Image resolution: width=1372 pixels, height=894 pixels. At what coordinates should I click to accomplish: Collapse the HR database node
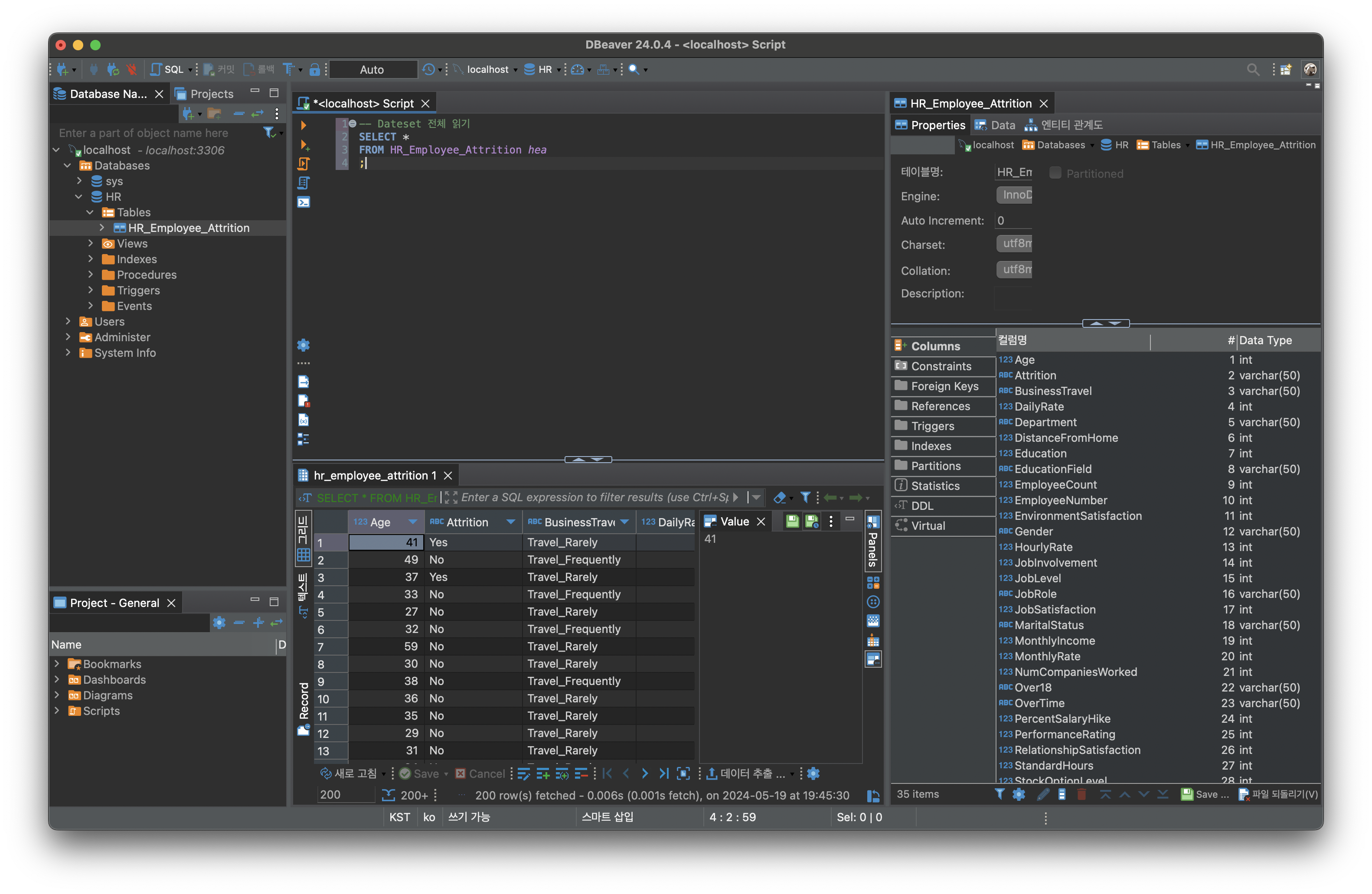tap(79, 196)
